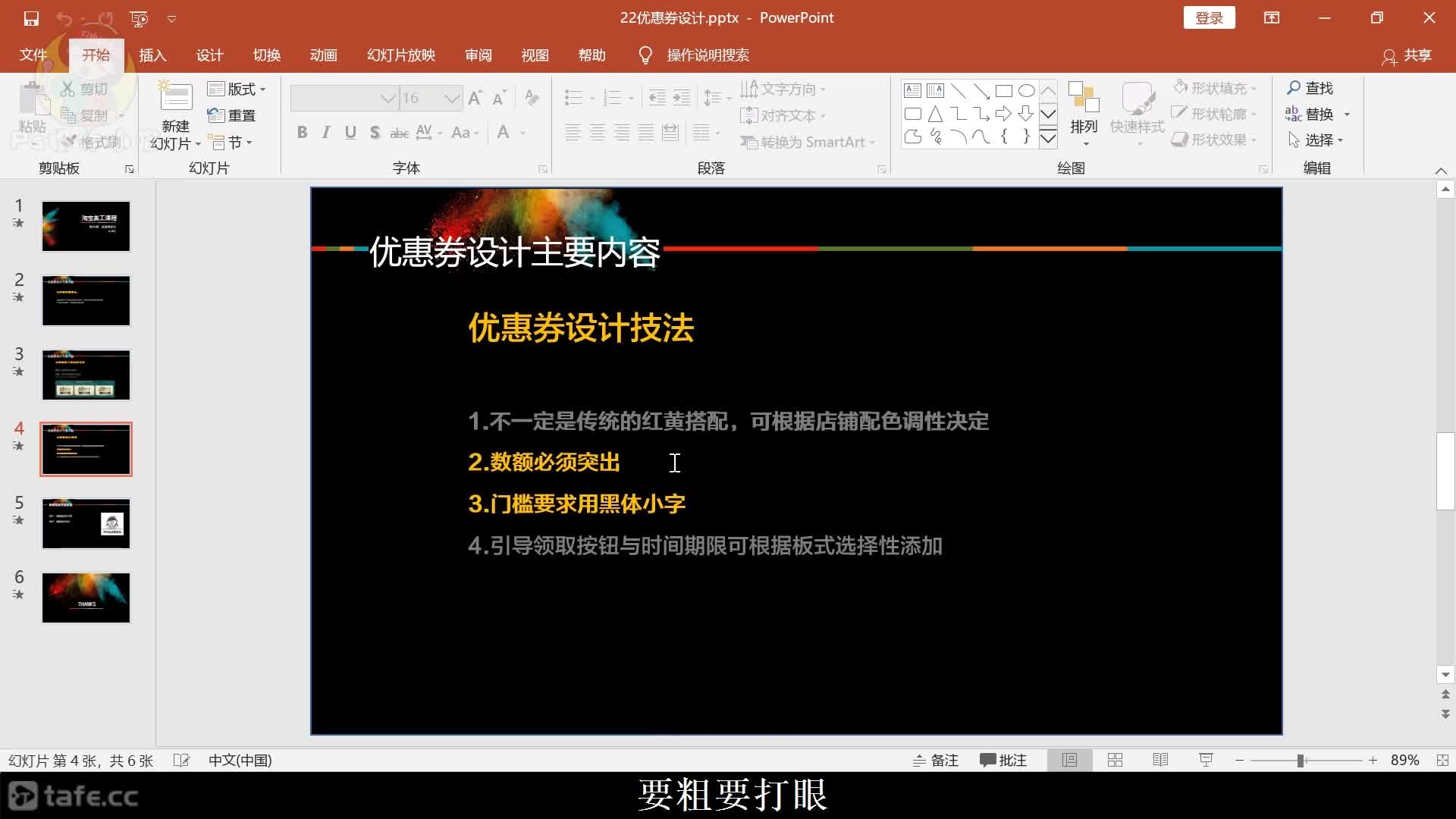
Task: Open the 文字方向 text direction dropdown
Action: 783,89
